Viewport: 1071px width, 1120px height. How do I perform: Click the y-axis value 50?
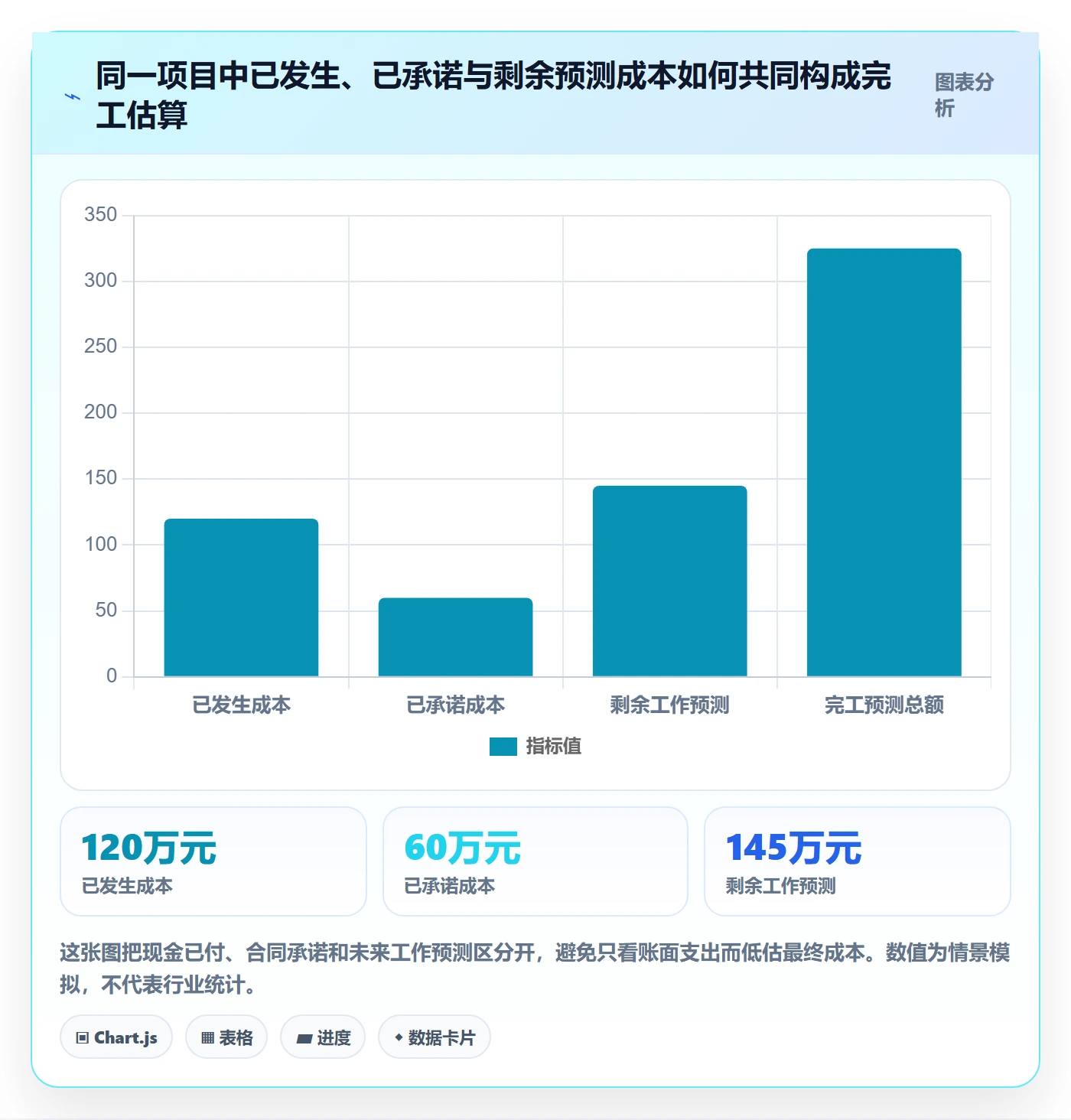click(106, 610)
